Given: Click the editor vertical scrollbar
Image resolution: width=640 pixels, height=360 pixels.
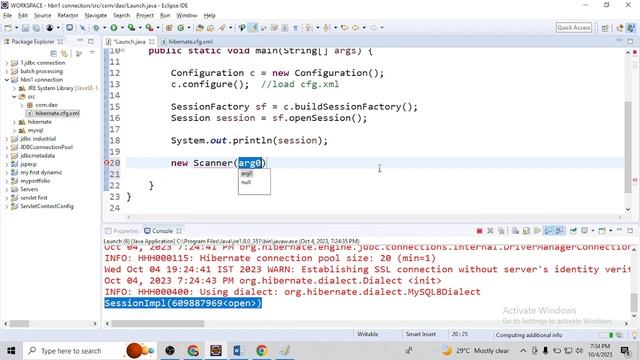Looking at the screenshot, I should (628, 147).
